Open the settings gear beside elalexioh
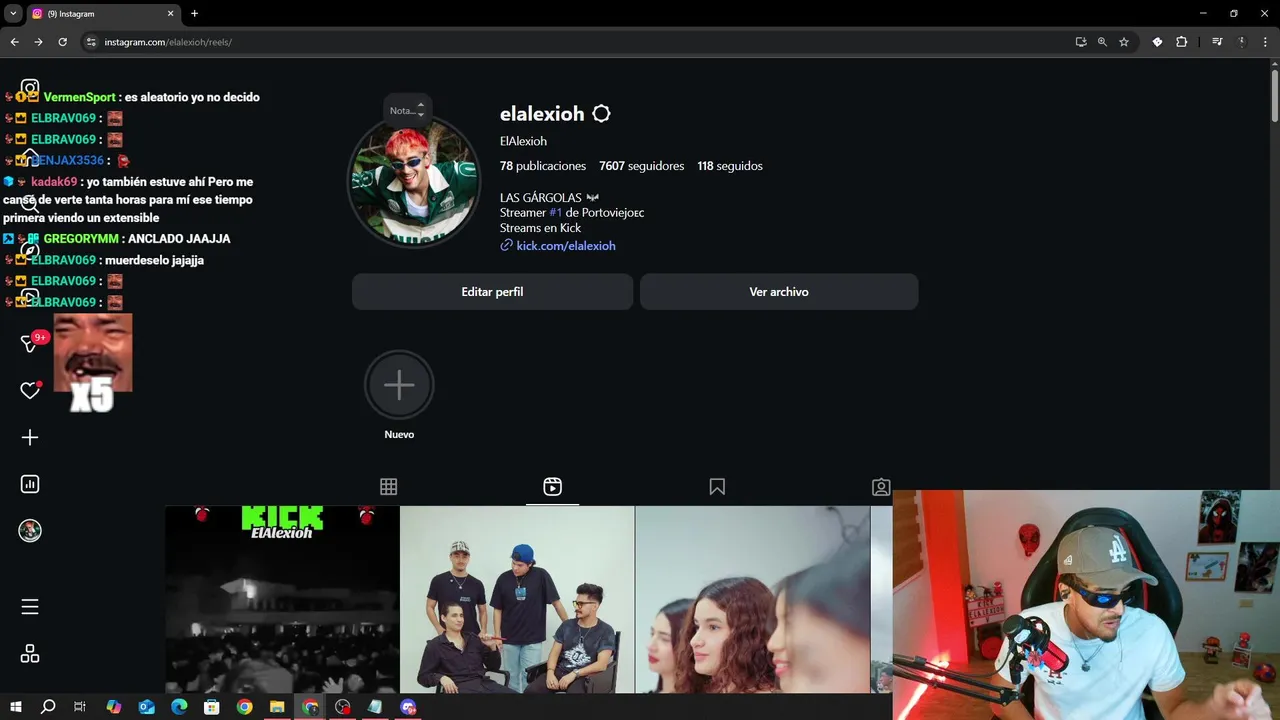The width and height of the screenshot is (1280, 720). click(601, 114)
